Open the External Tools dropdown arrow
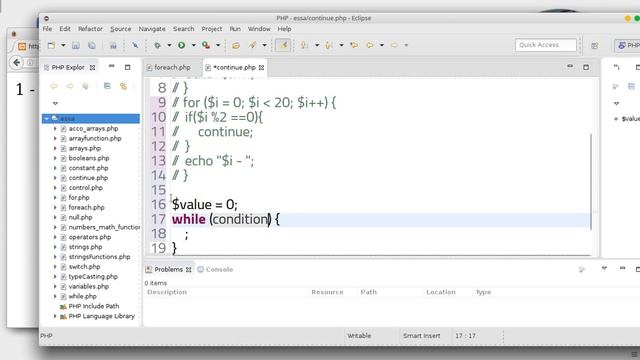The width and height of the screenshot is (640, 360). [x=218, y=45]
